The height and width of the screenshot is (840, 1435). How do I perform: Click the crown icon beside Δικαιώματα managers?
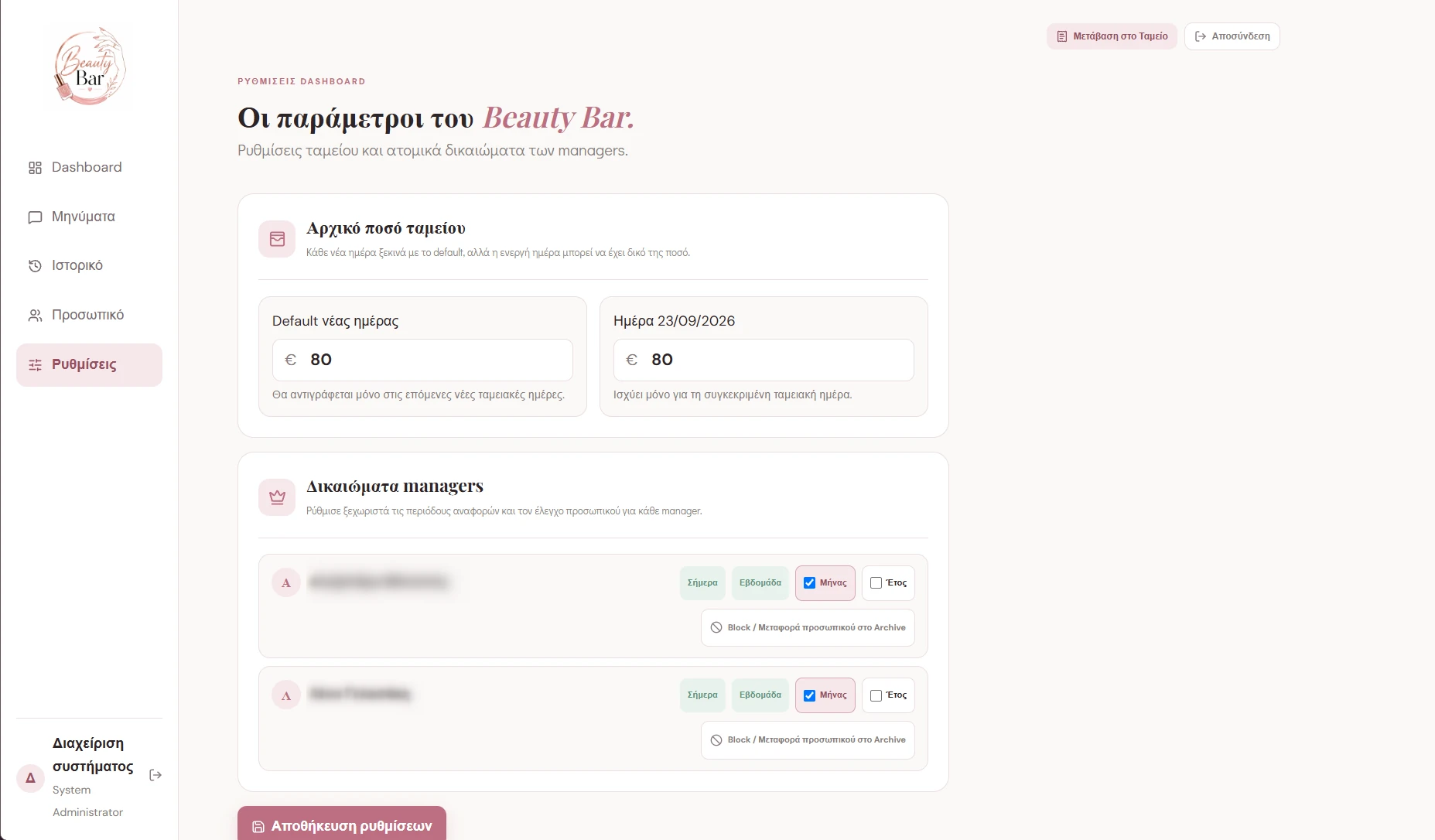point(277,497)
